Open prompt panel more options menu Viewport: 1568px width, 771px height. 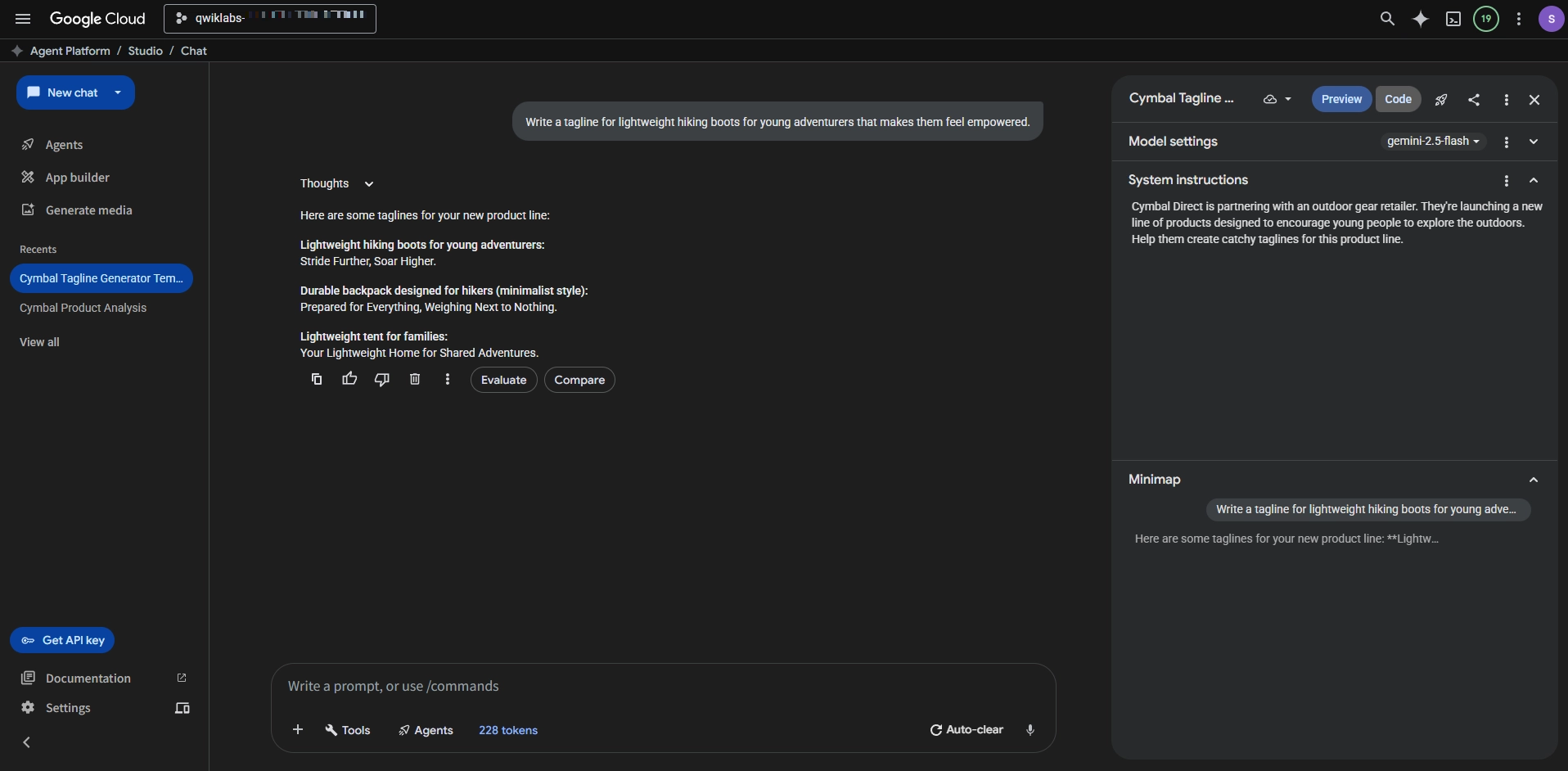[1507, 99]
